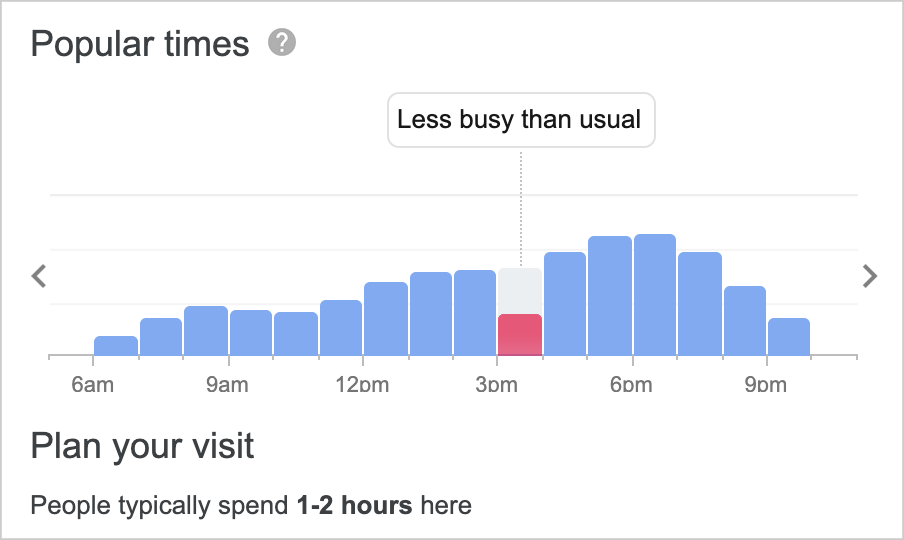The image size is (904, 540).
Task: Click the Popular times heading
Action: click(x=140, y=44)
